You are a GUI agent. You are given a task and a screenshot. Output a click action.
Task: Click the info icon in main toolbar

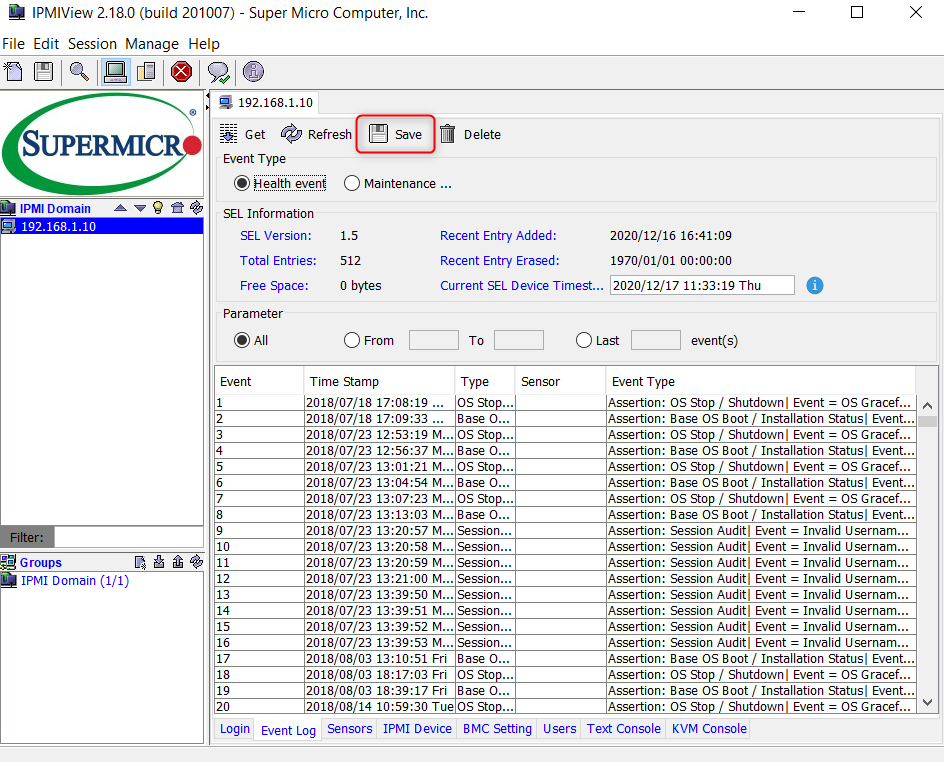(253, 72)
